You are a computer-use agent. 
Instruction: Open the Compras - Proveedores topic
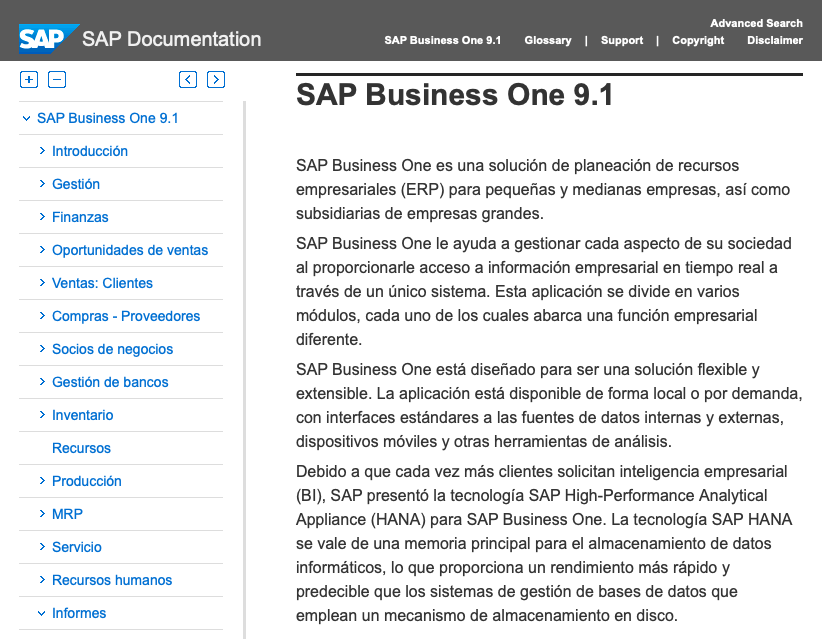click(x=126, y=317)
